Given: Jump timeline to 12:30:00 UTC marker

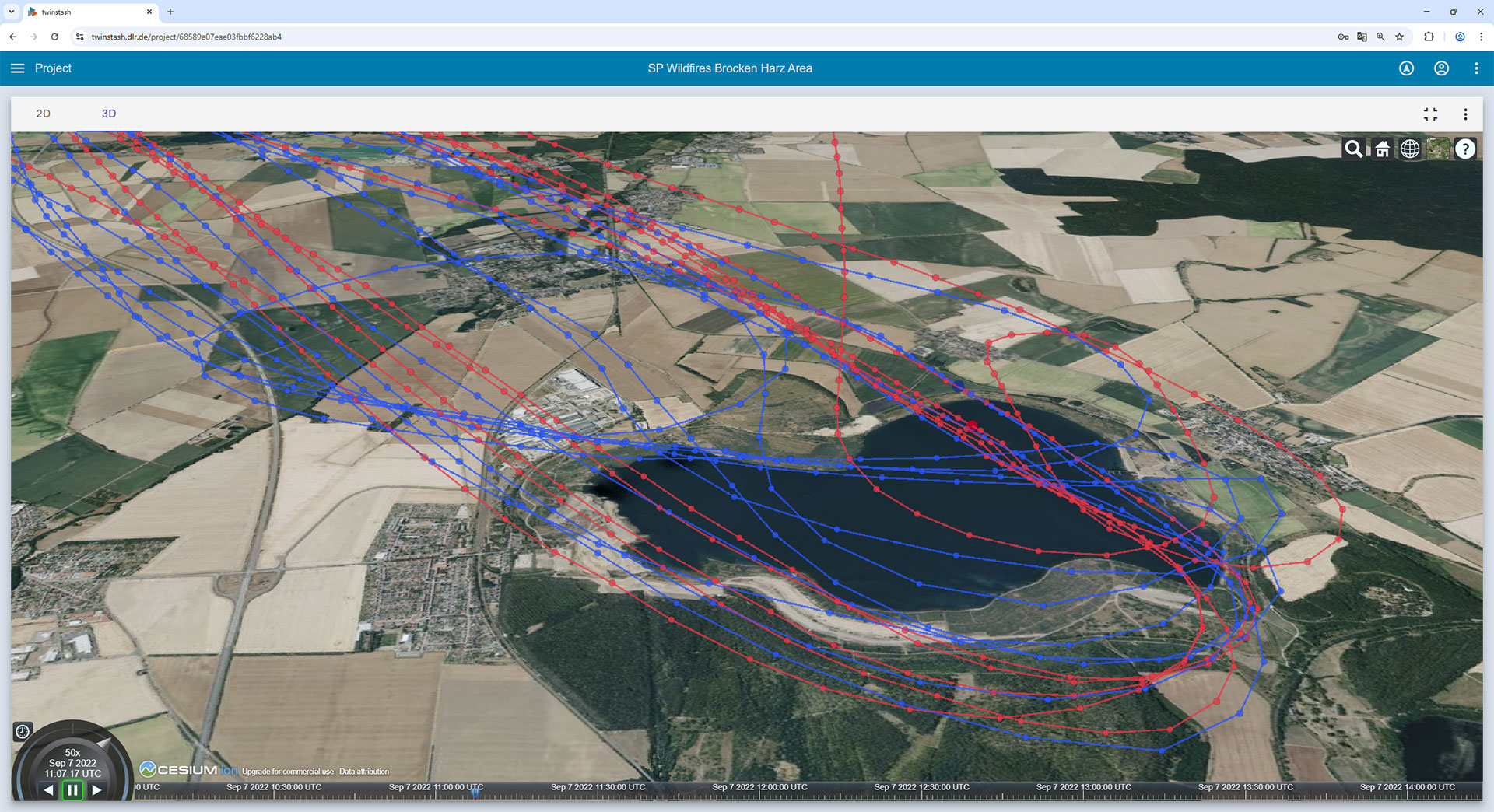Looking at the screenshot, I should point(921,787).
